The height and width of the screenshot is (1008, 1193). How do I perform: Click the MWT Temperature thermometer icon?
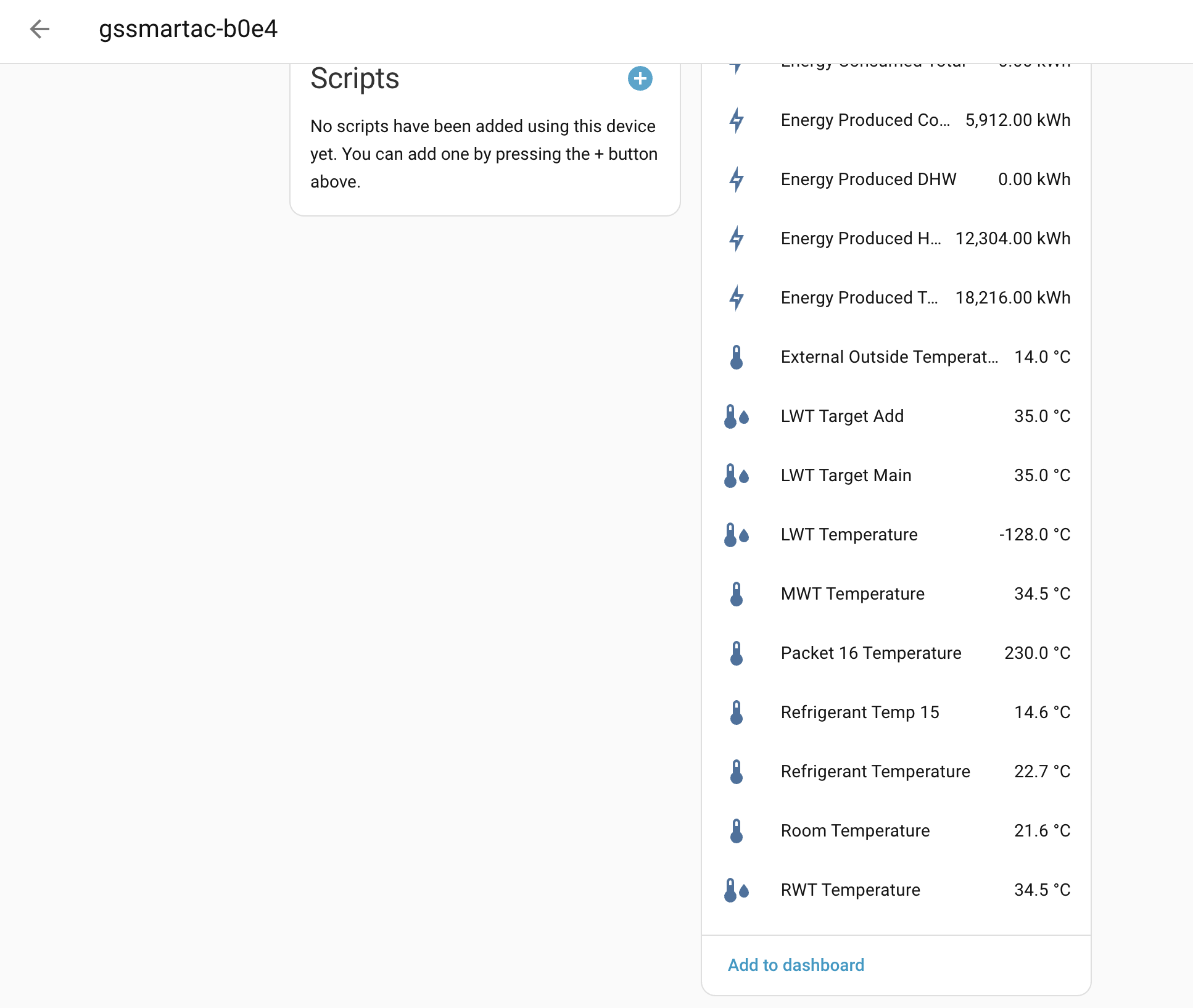pyautogui.click(x=736, y=594)
